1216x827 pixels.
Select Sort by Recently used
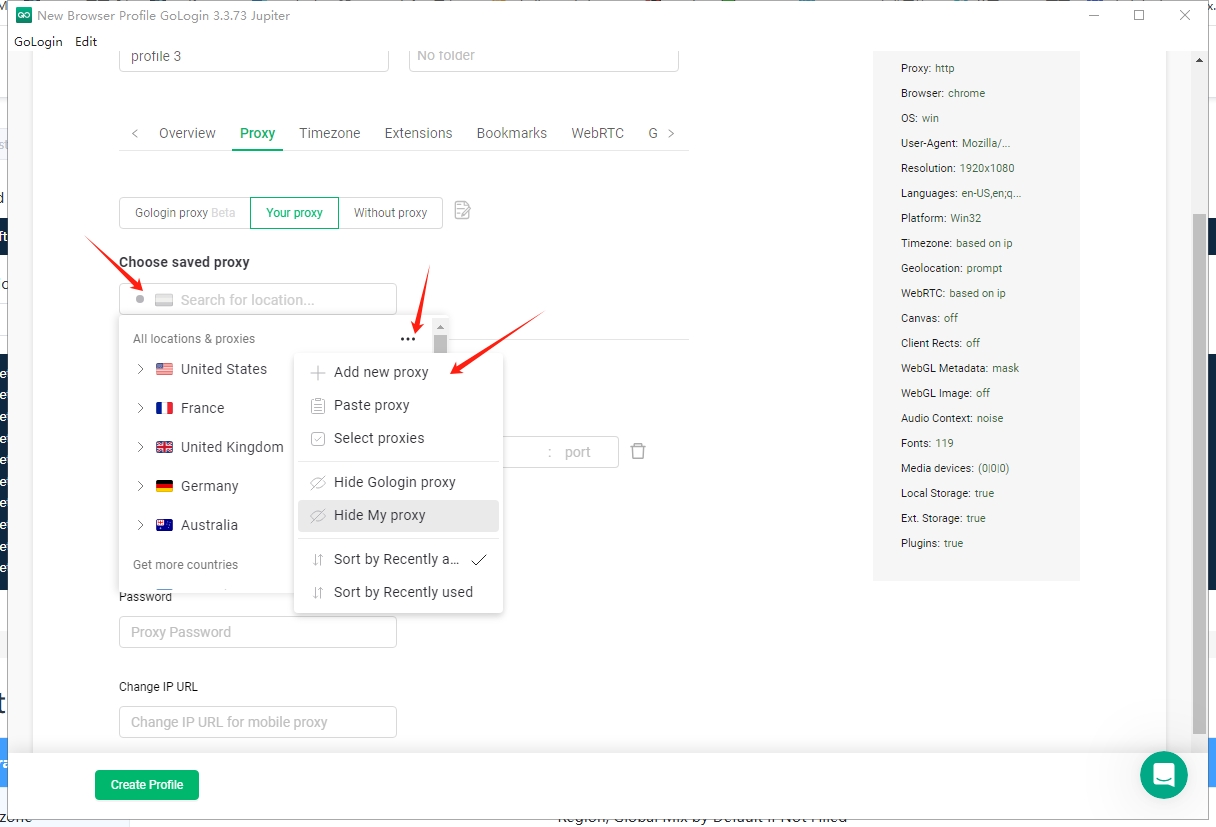click(402, 592)
